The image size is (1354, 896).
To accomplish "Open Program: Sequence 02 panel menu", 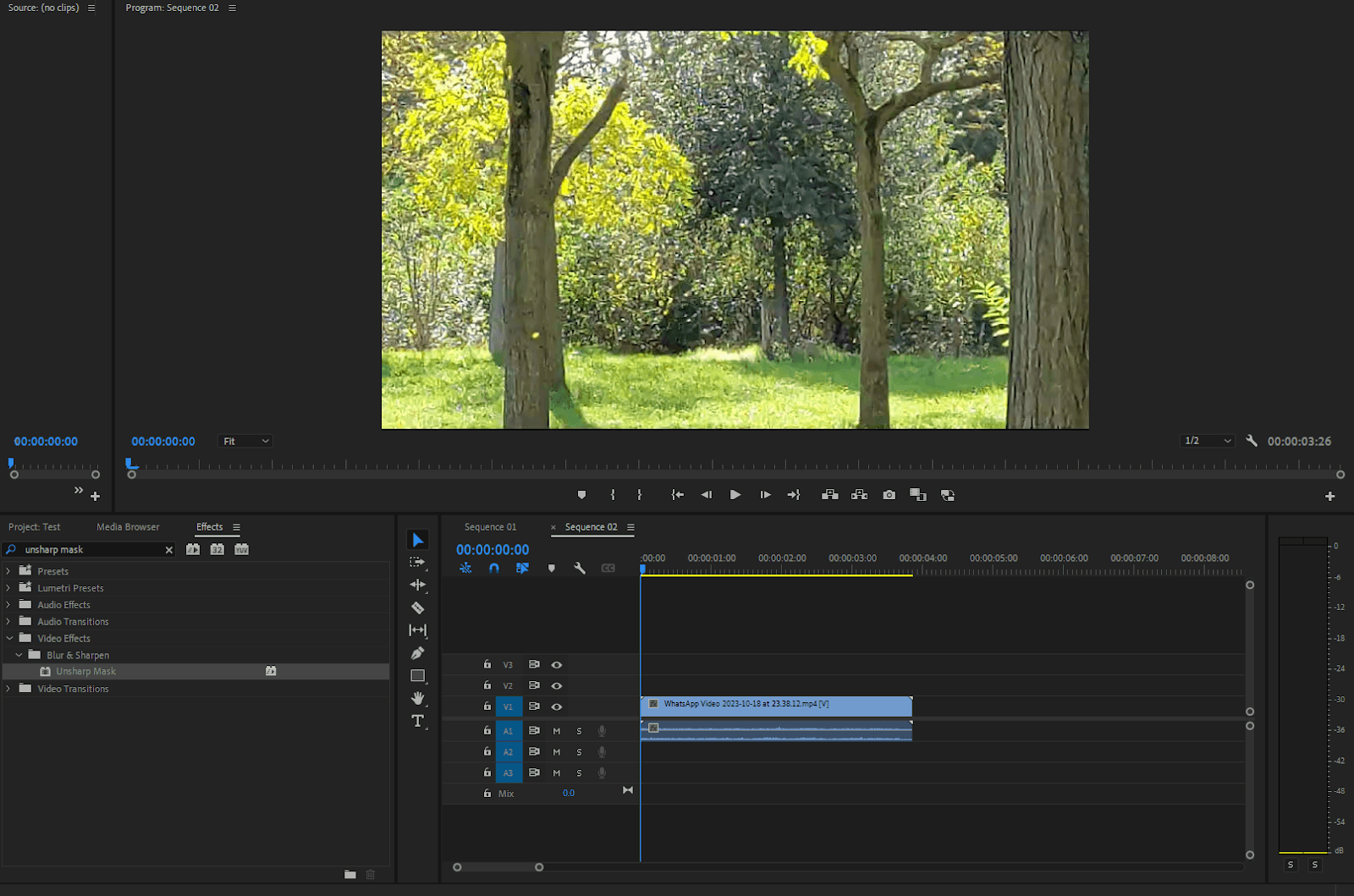I will [233, 8].
